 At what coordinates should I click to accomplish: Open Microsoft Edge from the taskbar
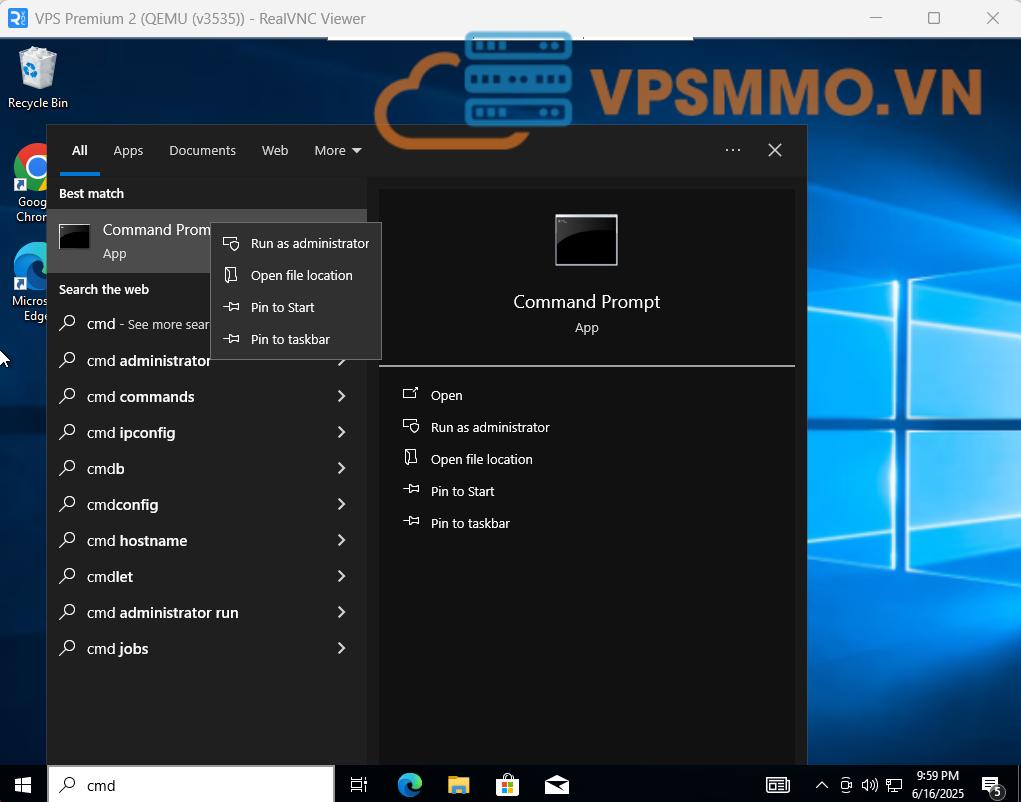(410, 785)
